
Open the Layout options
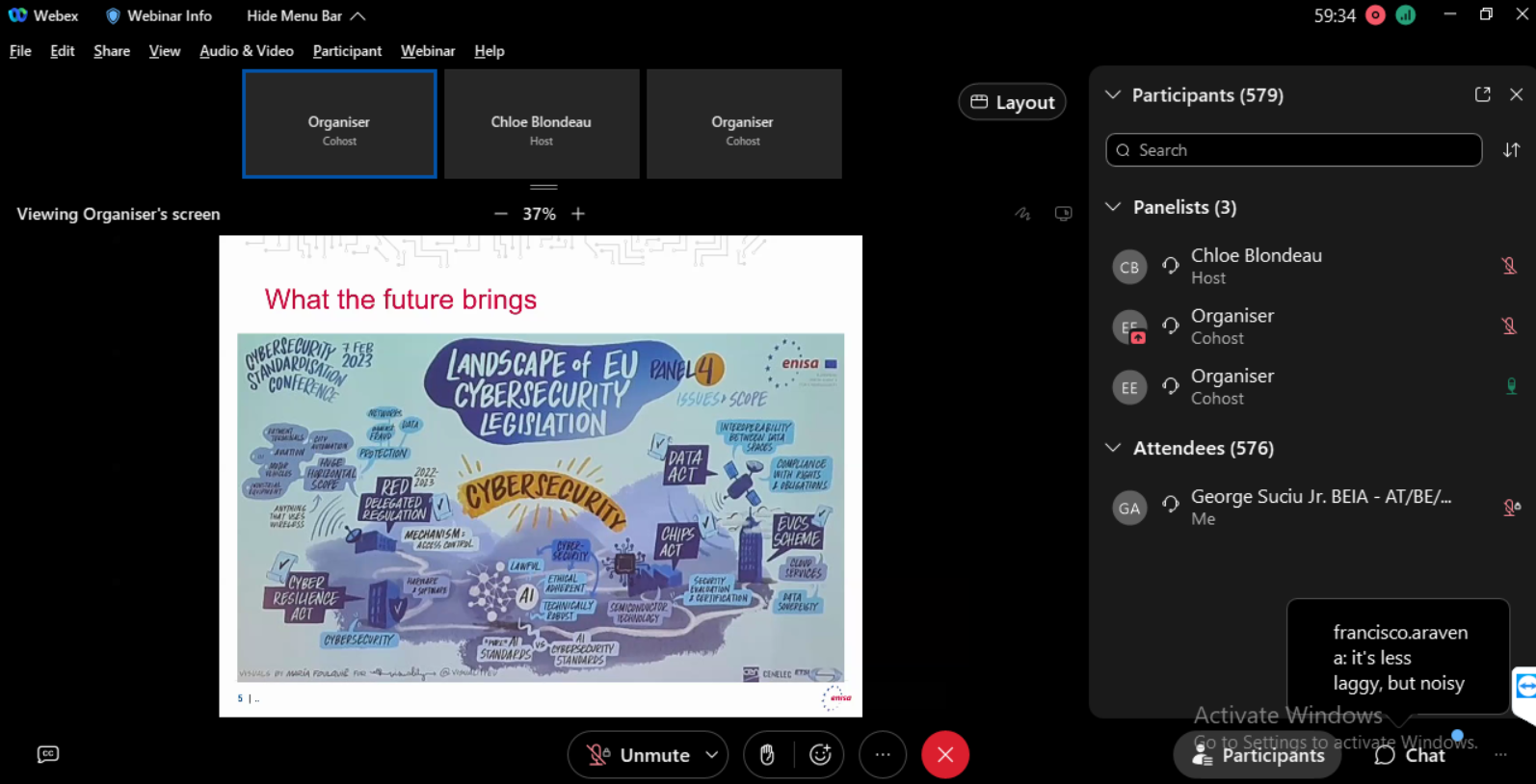point(1012,102)
